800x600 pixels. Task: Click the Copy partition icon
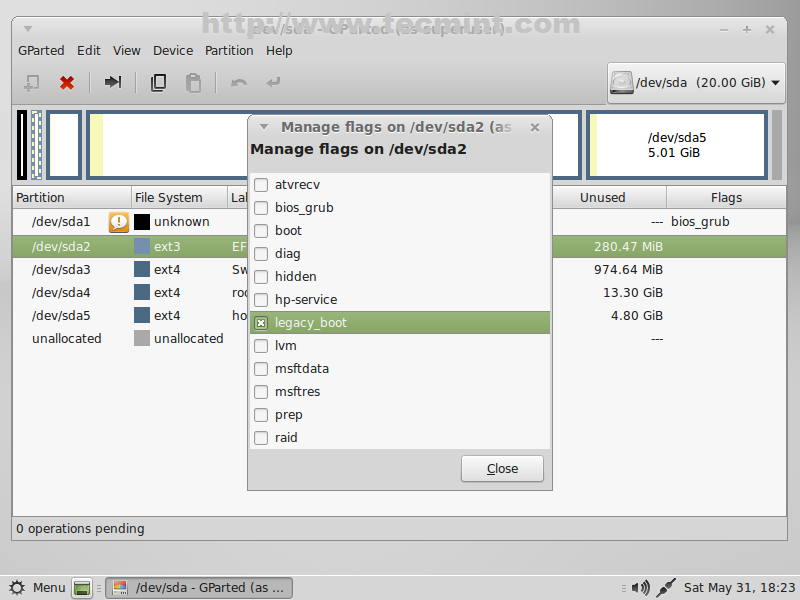(158, 83)
